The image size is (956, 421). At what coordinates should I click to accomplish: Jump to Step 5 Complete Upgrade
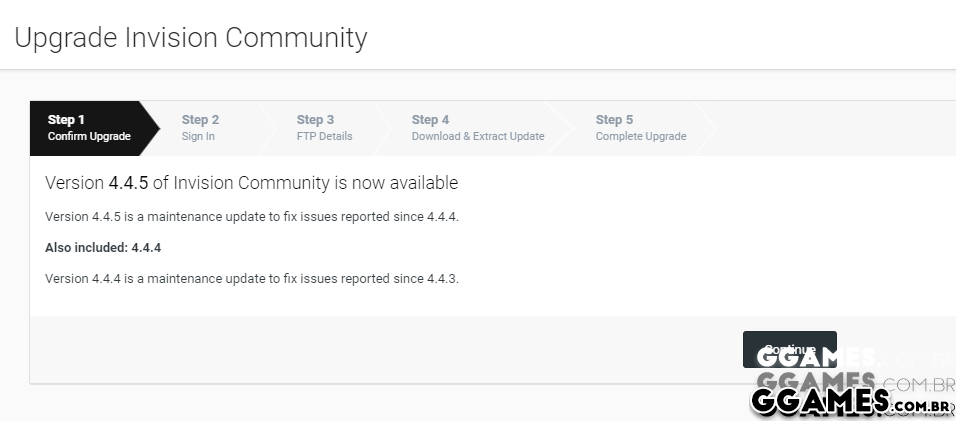[x=640, y=128]
